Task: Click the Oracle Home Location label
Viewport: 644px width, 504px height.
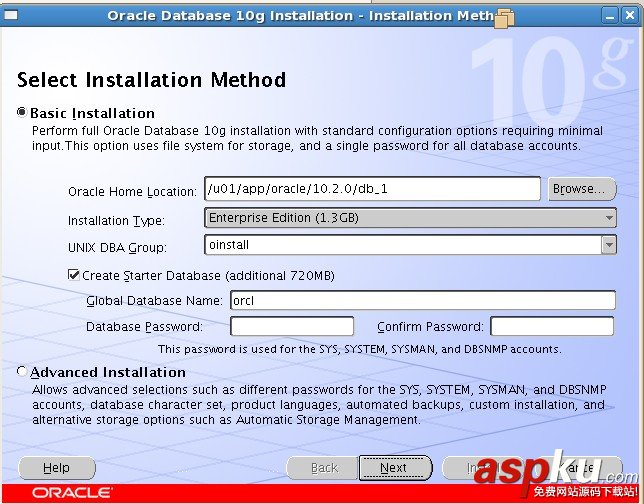Action: tap(132, 191)
